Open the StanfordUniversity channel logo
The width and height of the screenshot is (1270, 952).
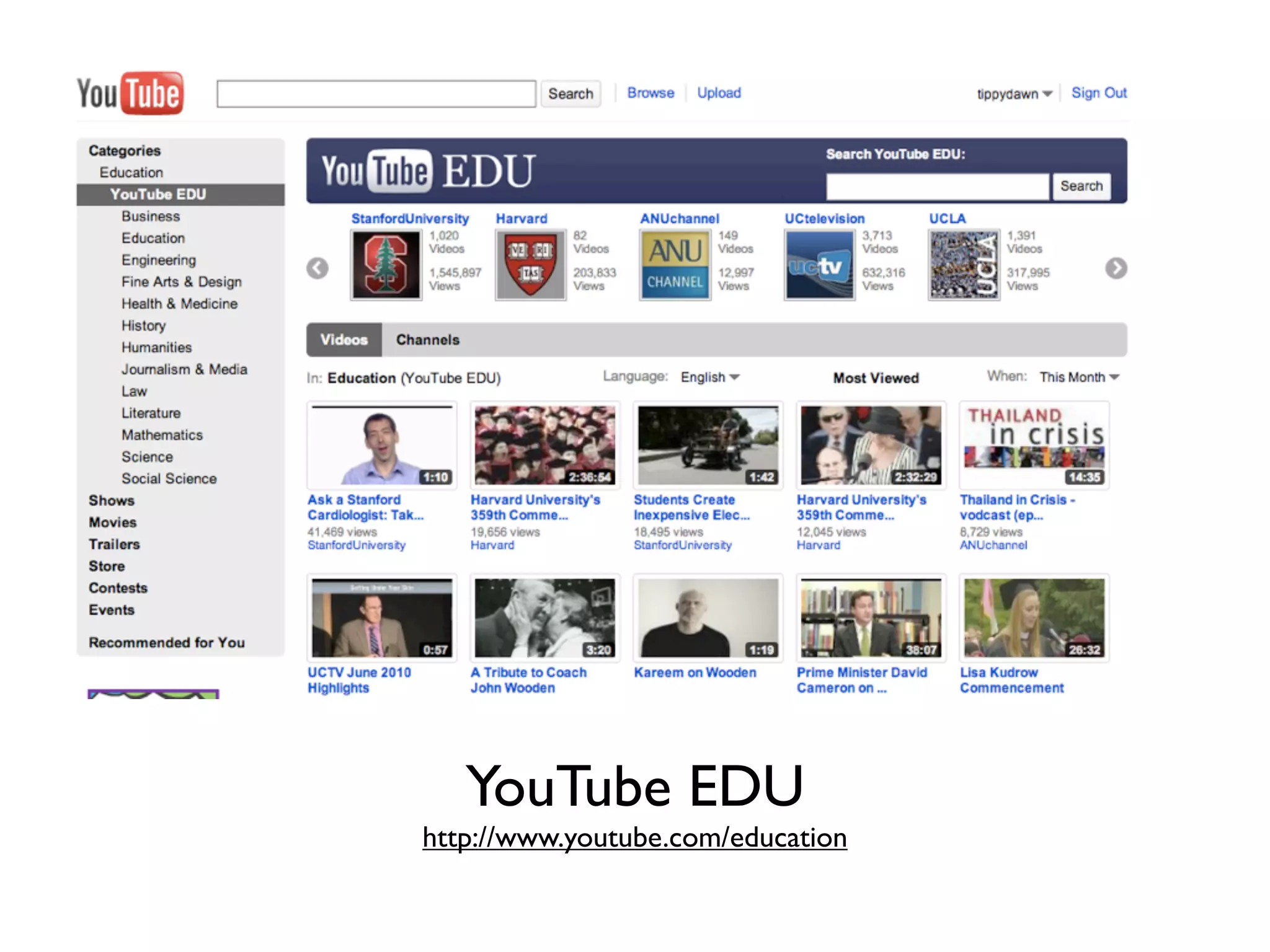pos(386,265)
